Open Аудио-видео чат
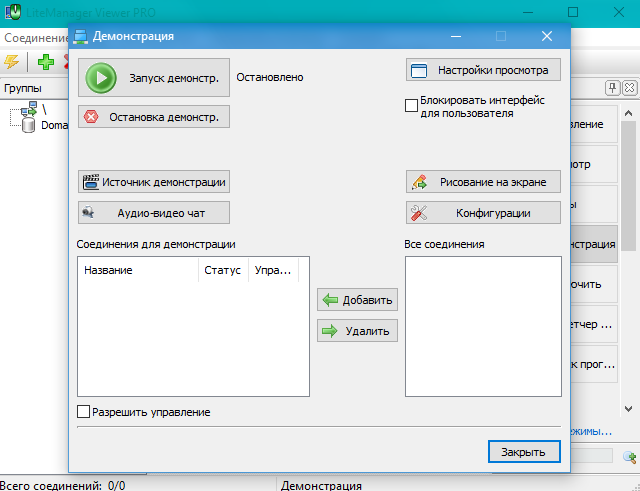 (x=154, y=213)
